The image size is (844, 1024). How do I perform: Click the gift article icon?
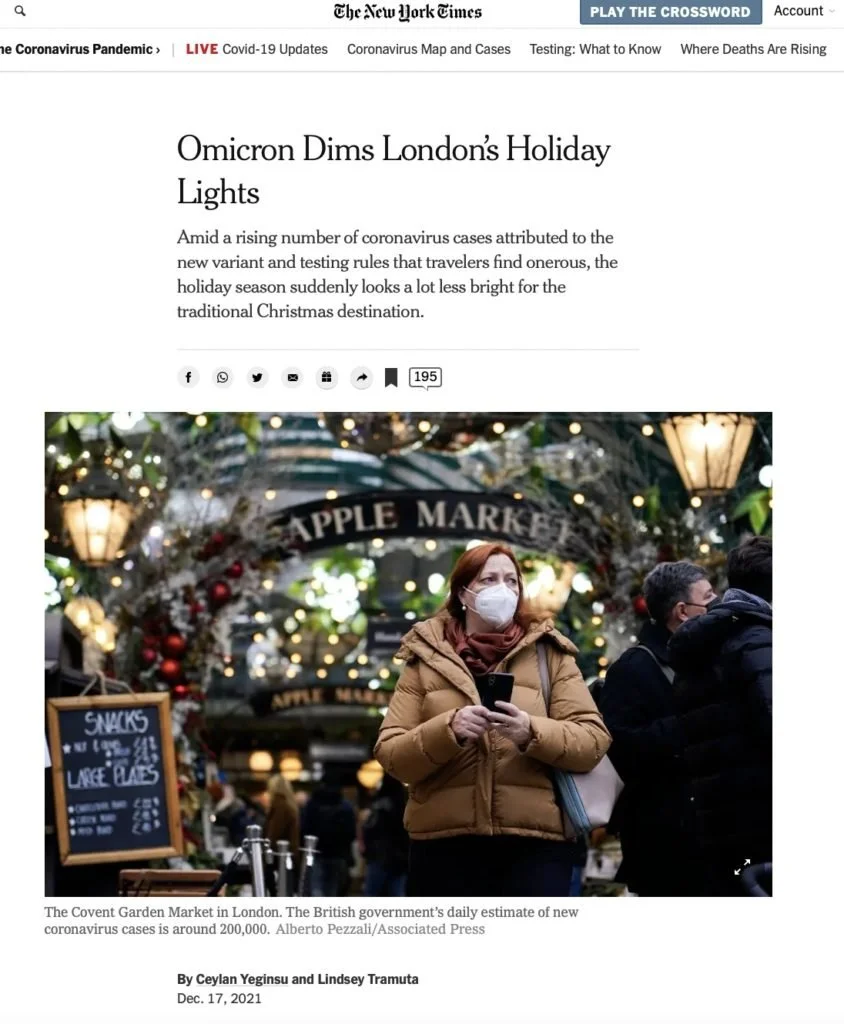[327, 377]
